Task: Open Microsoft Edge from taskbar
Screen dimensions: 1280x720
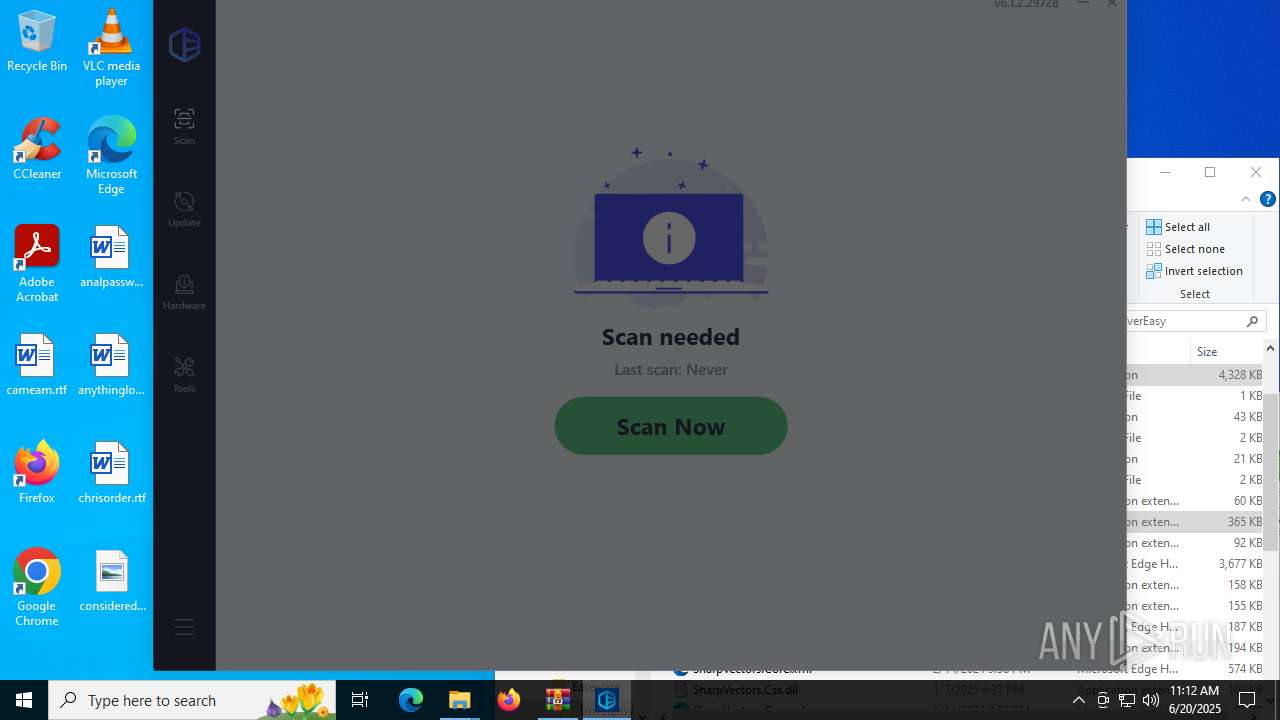Action: (411, 700)
